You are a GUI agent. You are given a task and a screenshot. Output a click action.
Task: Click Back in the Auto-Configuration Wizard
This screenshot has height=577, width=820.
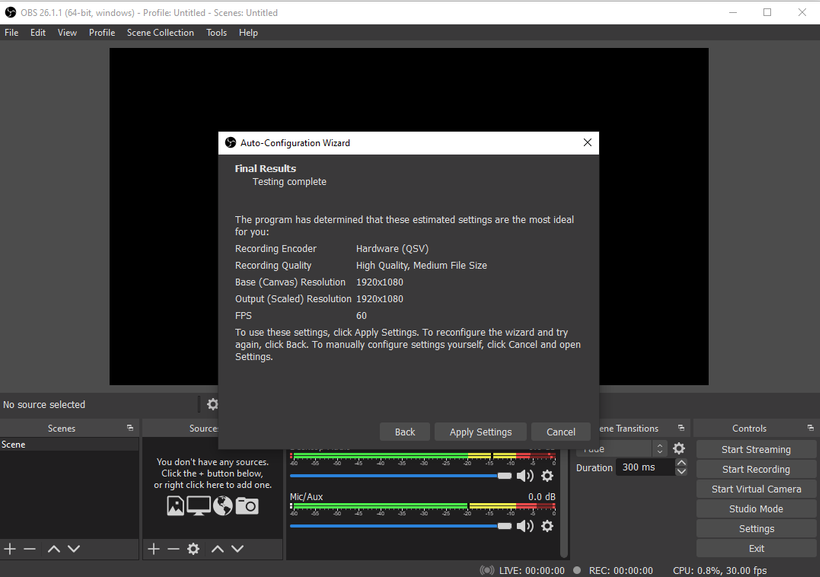pos(404,431)
